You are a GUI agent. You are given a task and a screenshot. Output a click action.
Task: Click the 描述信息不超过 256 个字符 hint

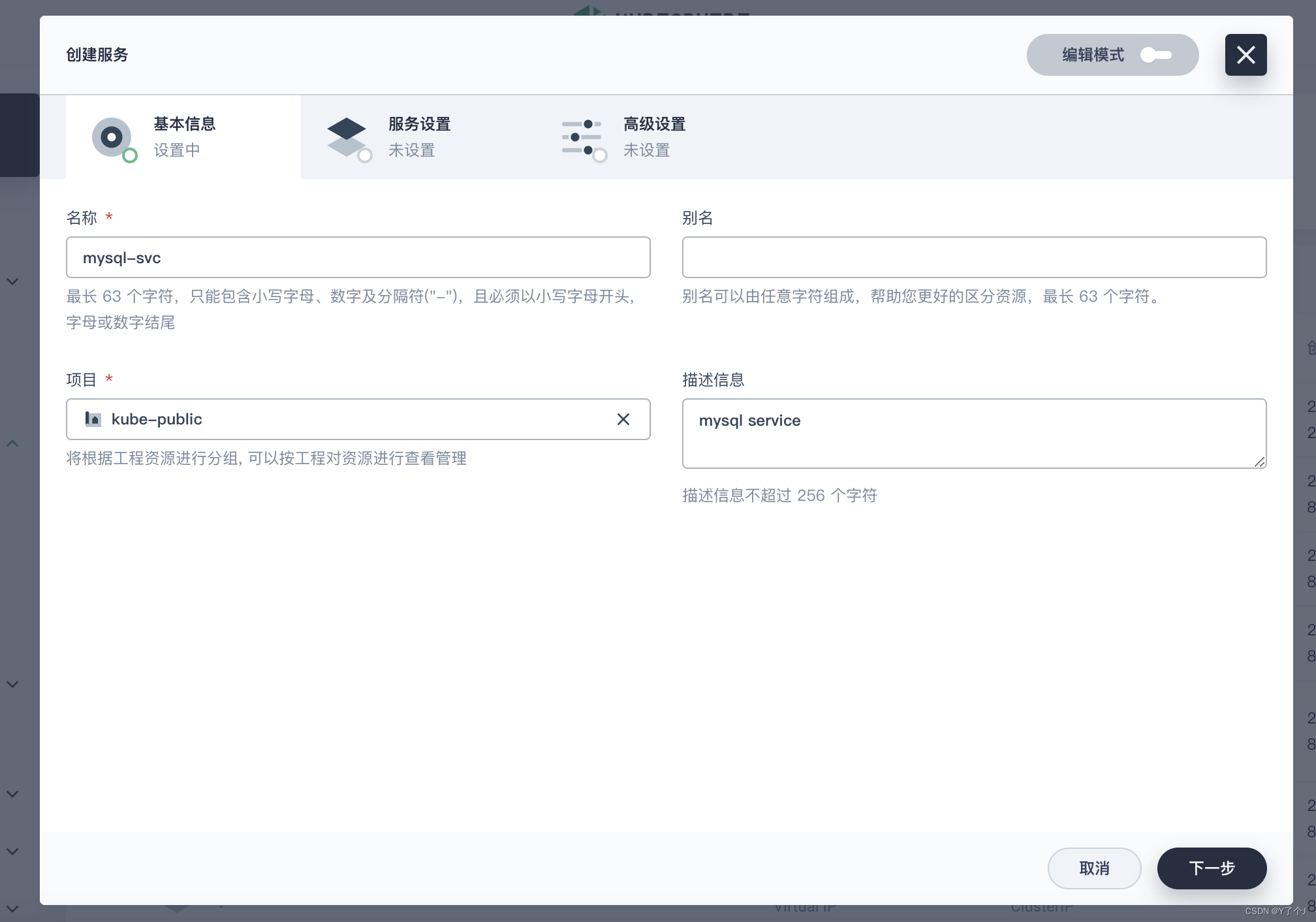[x=779, y=496]
